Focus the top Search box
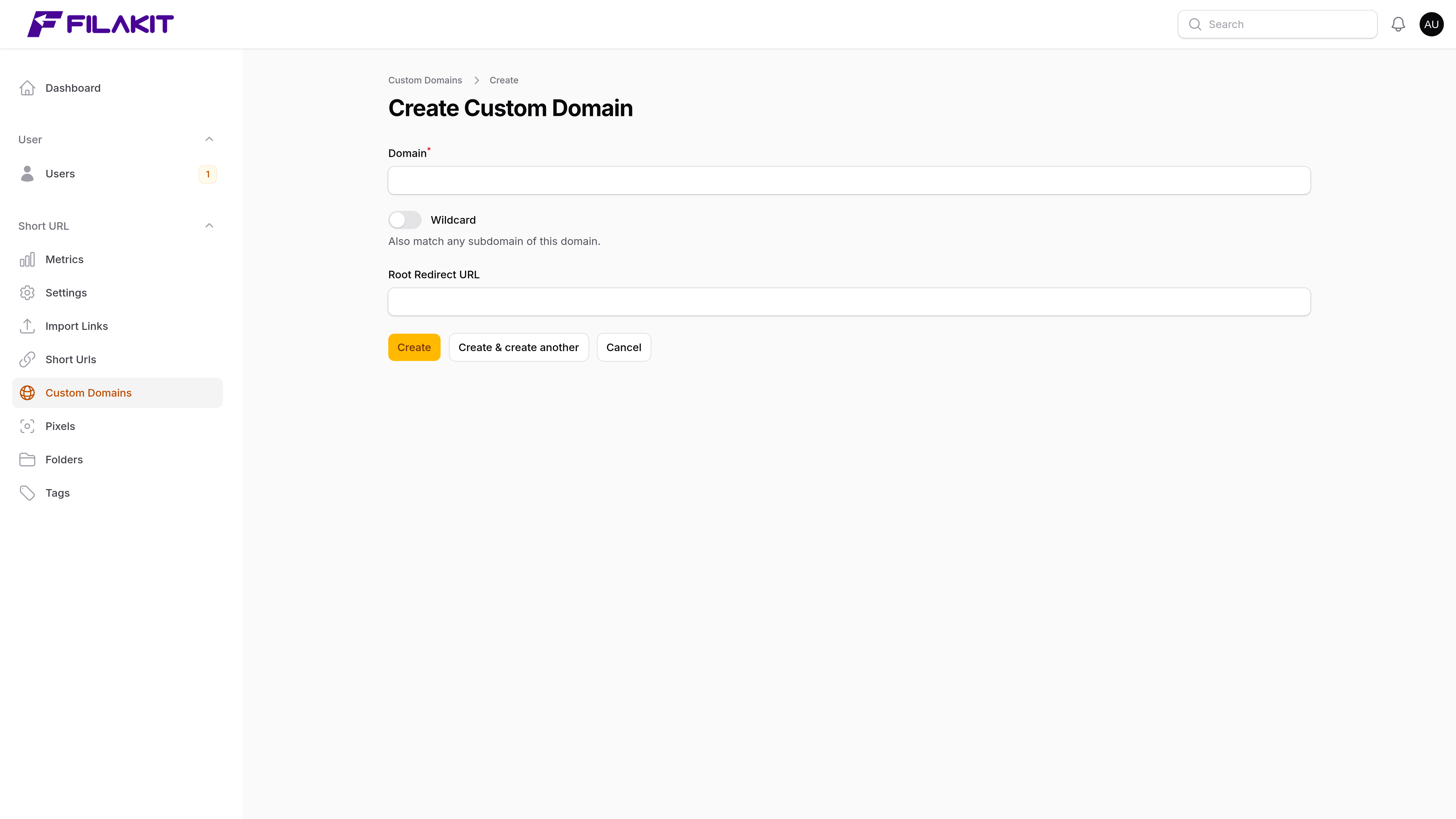1456x819 pixels. (x=1277, y=24)
